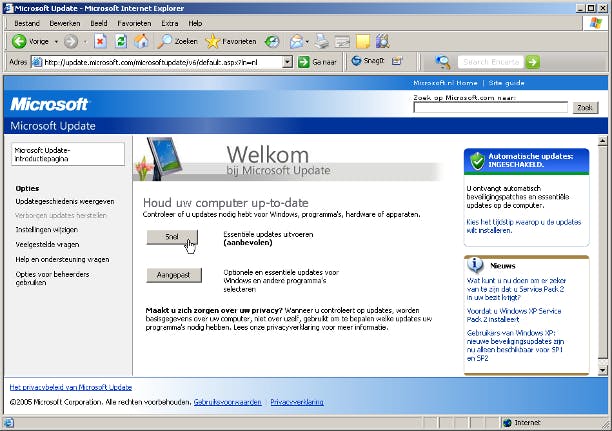
Task: Open the Favorieten menu
Action: [x=134, y=23]
